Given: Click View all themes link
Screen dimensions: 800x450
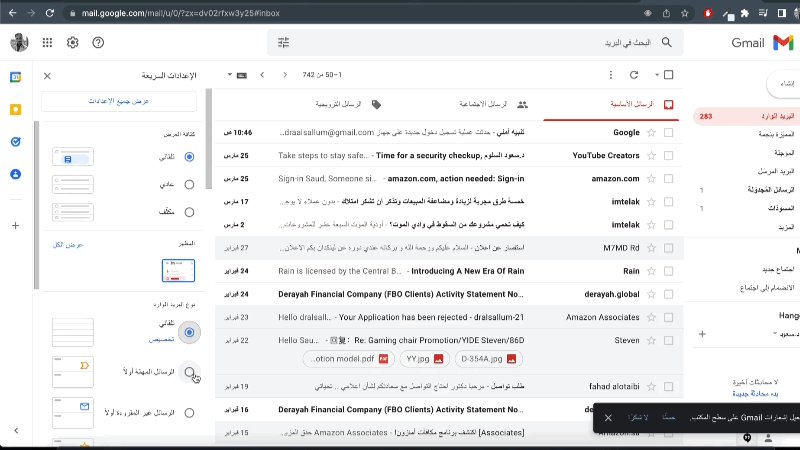Looking at the screenshot, I should tap(68, 245).
